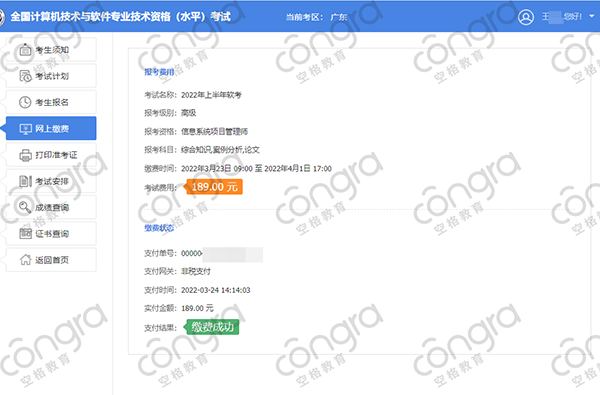Click qualification 信息系统项目管理师
600x395 pixels.
coord(214,132)
